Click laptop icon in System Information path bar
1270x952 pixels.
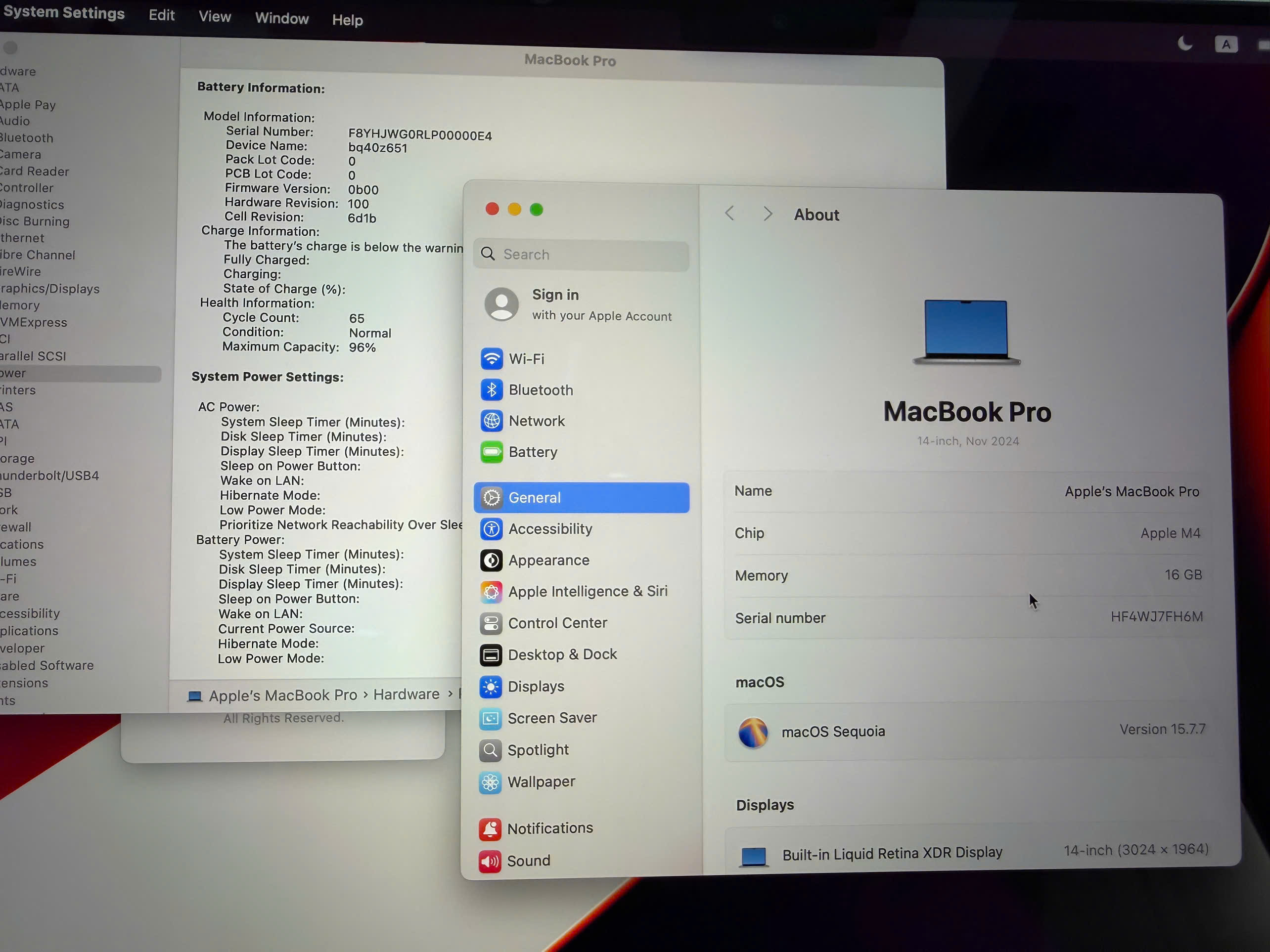195,696
